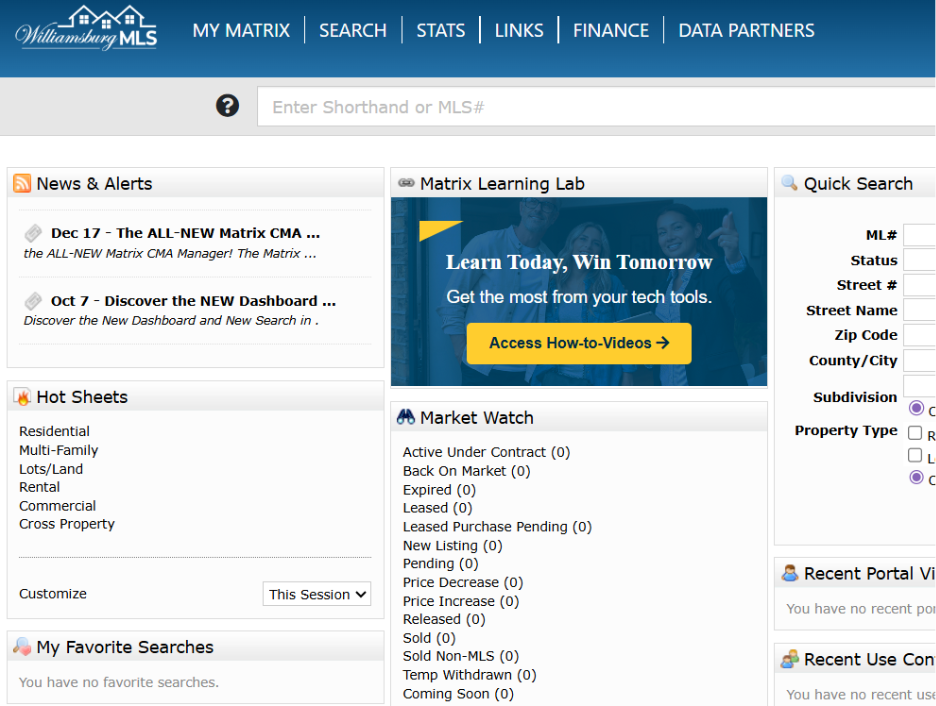Open the Multi-Family hot sheet
The image size is (936, 706).
pos(58,450)
